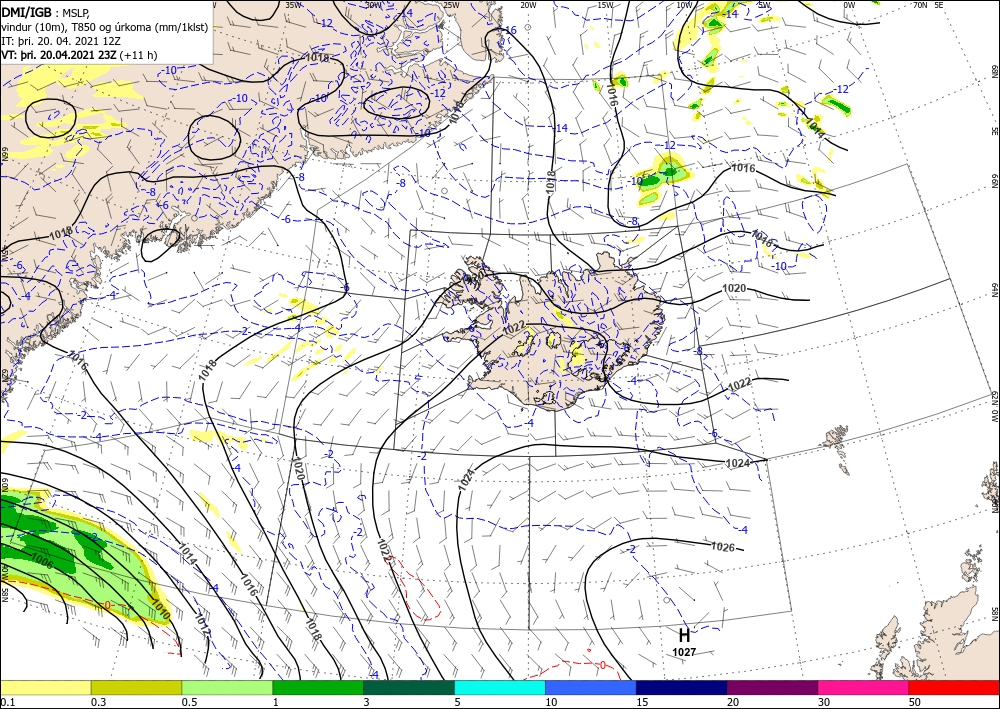Click the 1026 isobar label
The height and width of the screenshot is (709, 1000).
723,547
